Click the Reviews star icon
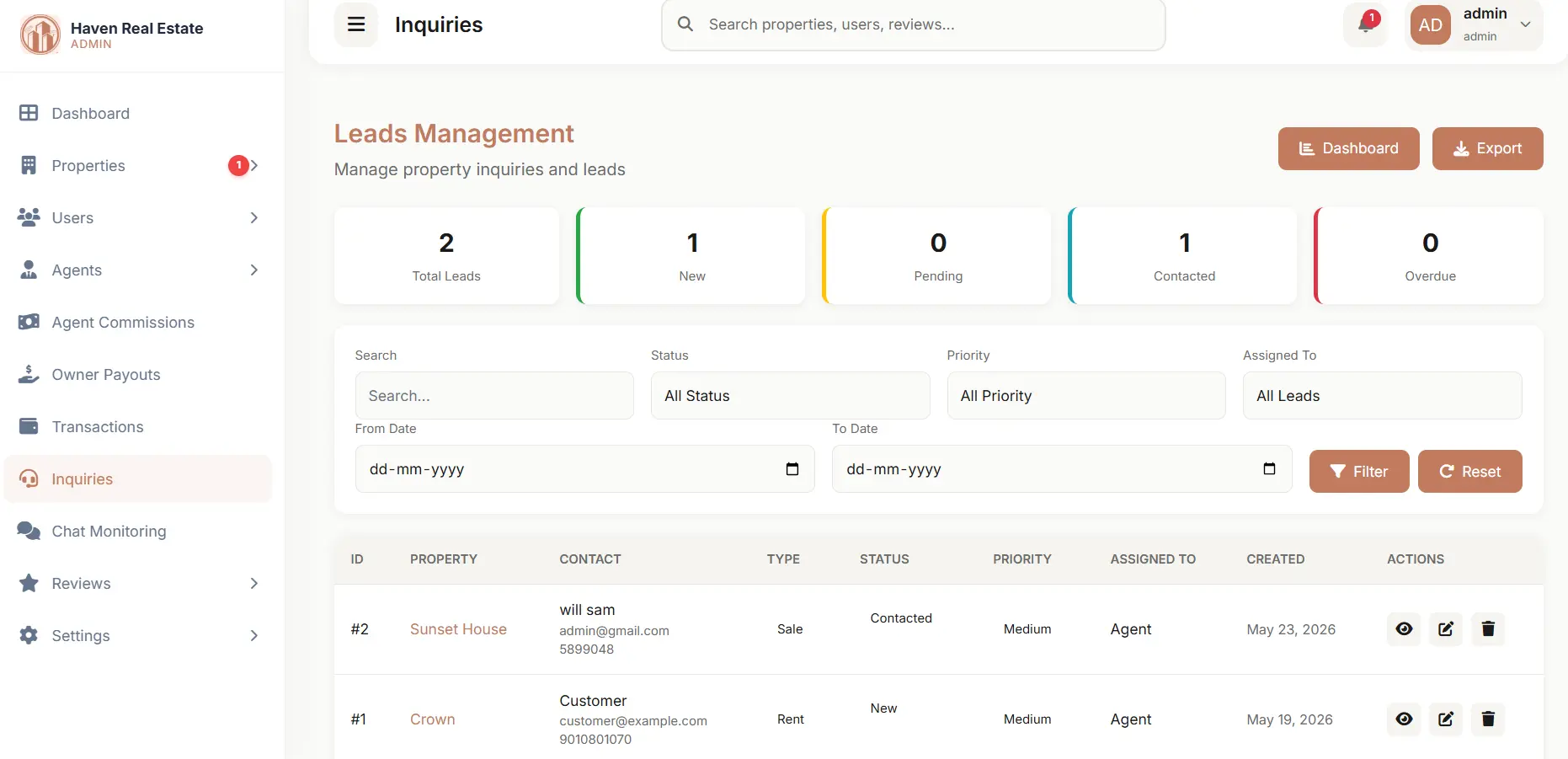 click(x=29, y=583)
